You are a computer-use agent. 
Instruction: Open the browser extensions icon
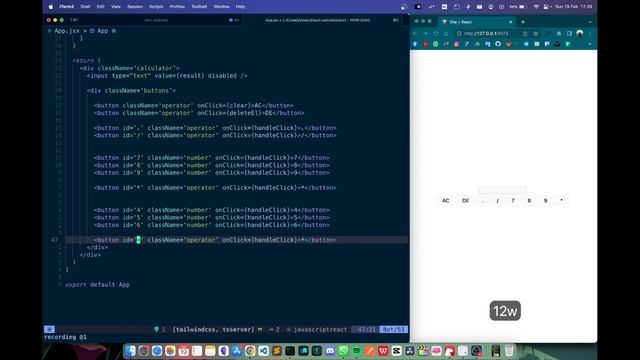click(x=559, y=33)
